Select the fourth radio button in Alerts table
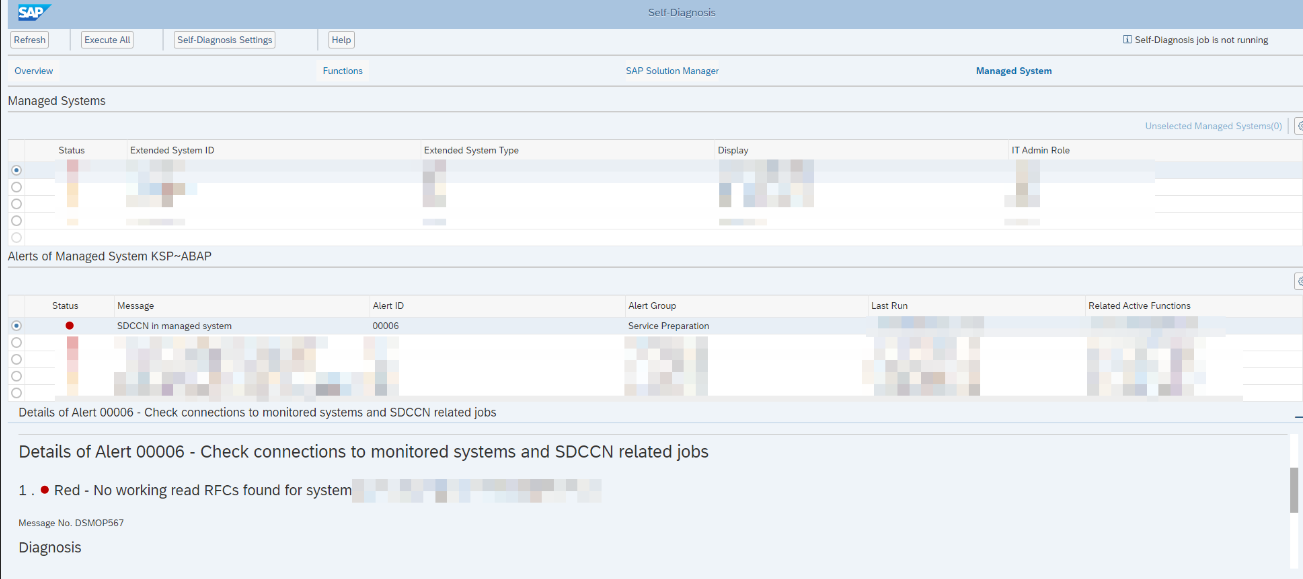The width and height of the screenshot is (1303, 579). pos(16,376)
